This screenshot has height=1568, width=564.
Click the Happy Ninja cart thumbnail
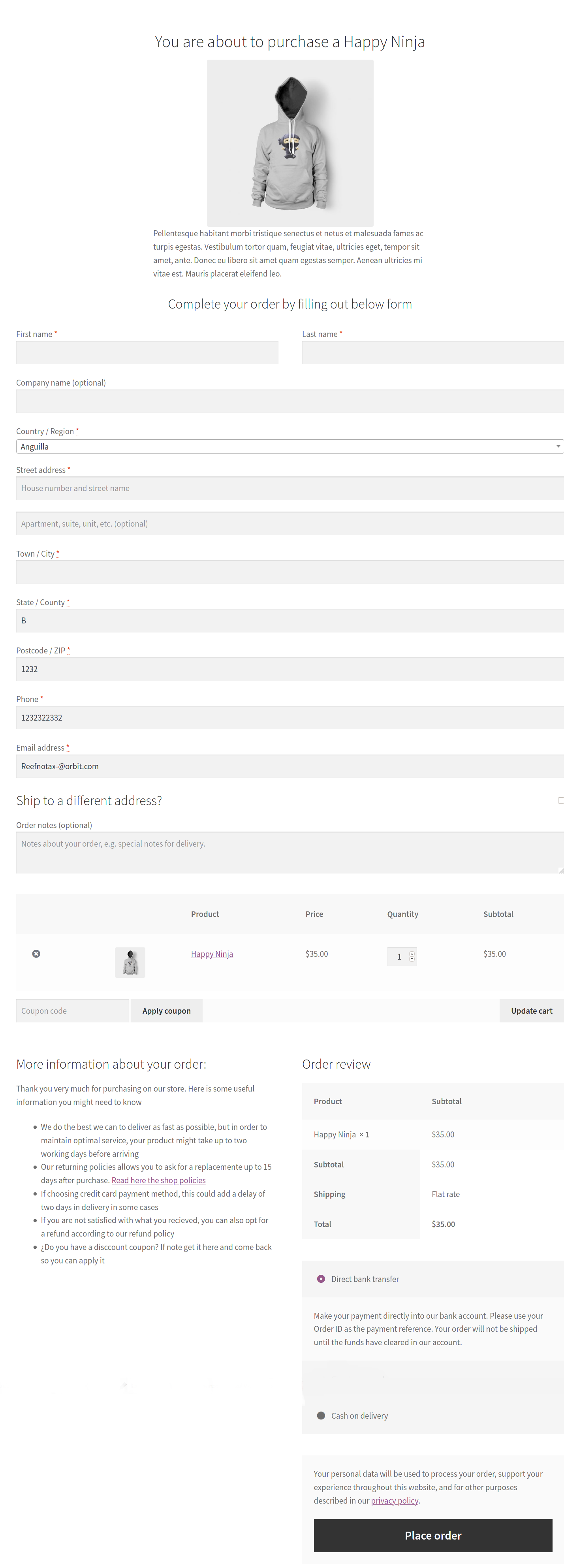(x=130, y=962)
